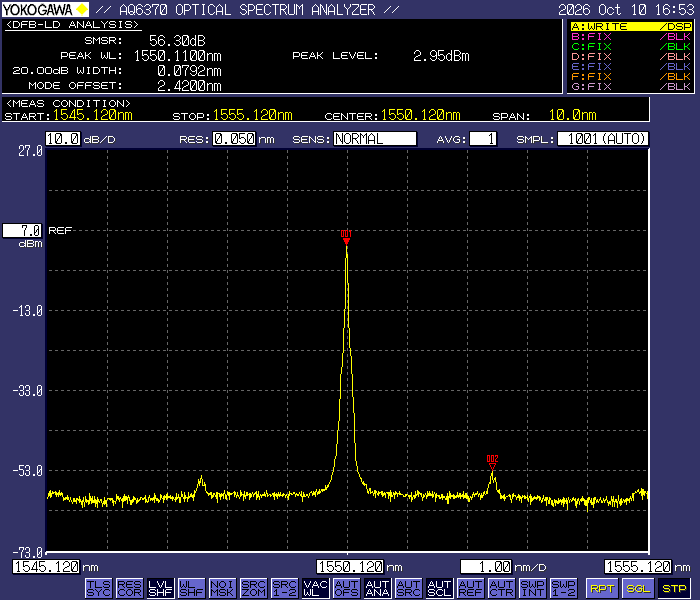Image resolution: width=700 pixels, height=600 pixels.
Task: Start repeat sweep with RPT button
Action: pos(602,588)
